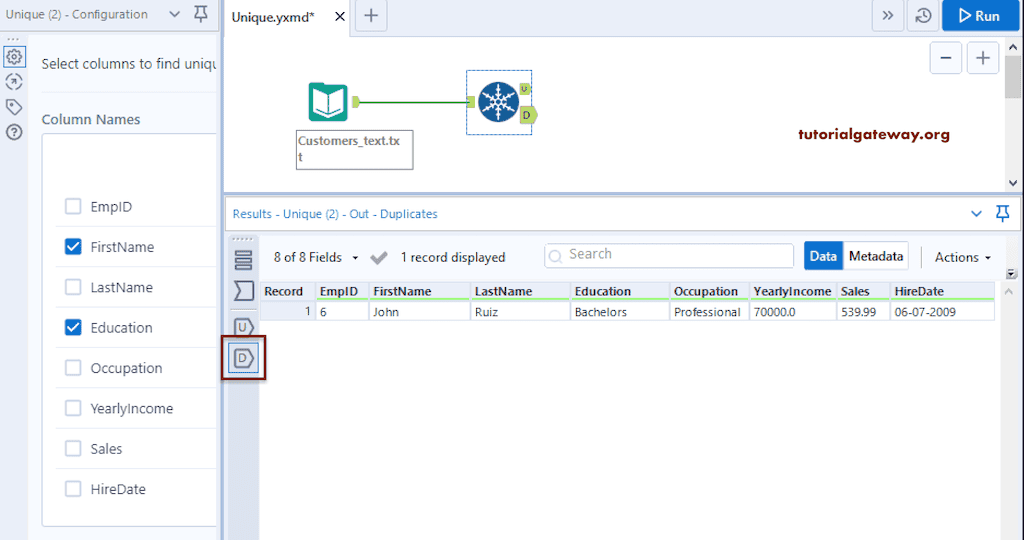The image size is (1024, 540).
Task: Click the Occupation column header in results
Action: pos(709,291)
